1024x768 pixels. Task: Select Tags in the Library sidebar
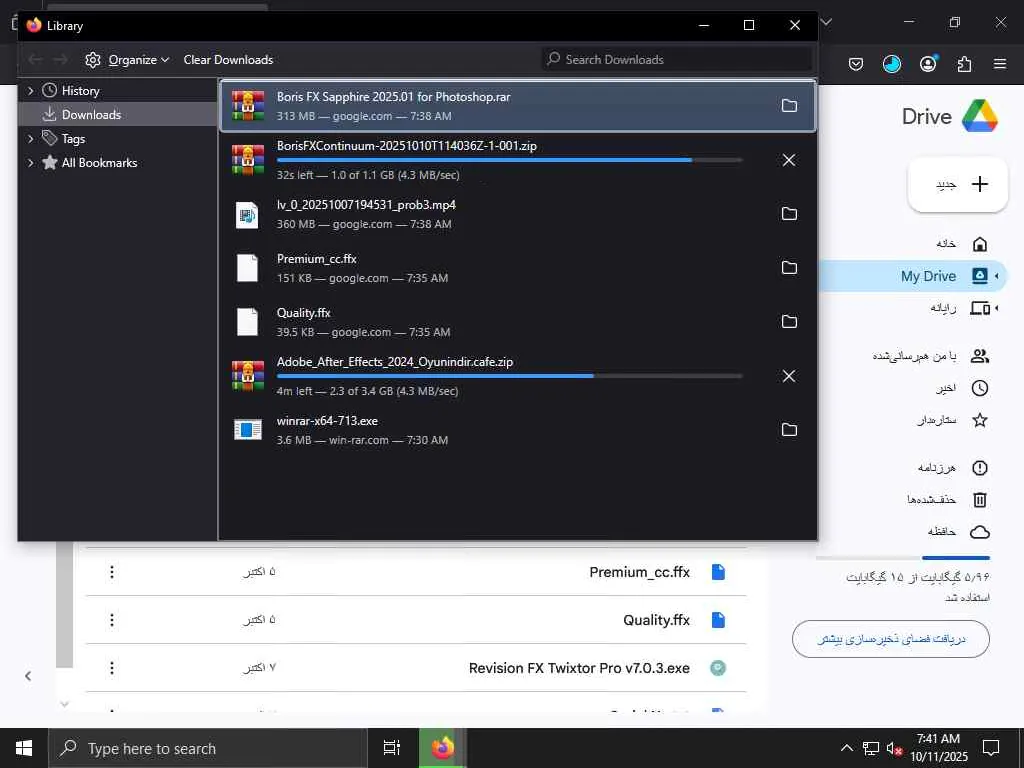pos(73,138)
